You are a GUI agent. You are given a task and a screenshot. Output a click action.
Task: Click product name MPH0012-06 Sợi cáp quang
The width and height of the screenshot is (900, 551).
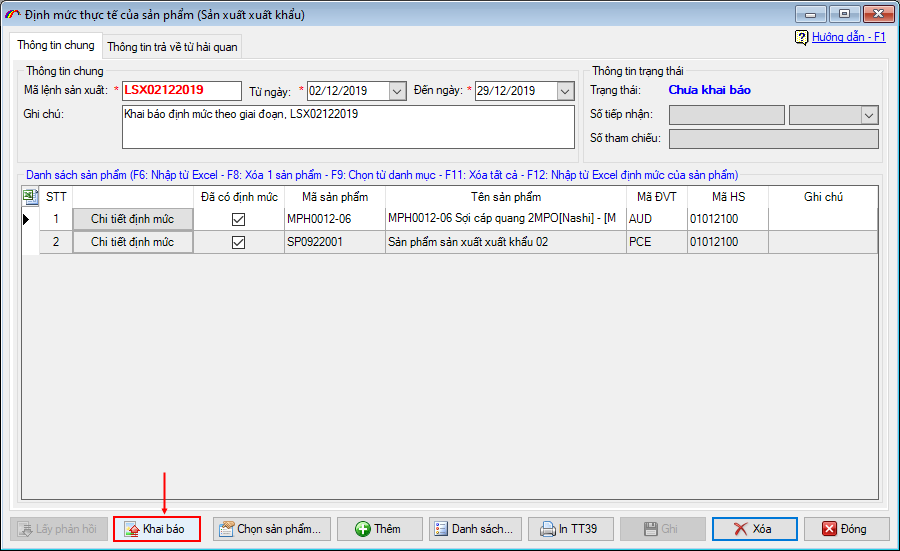coord(506,219)
